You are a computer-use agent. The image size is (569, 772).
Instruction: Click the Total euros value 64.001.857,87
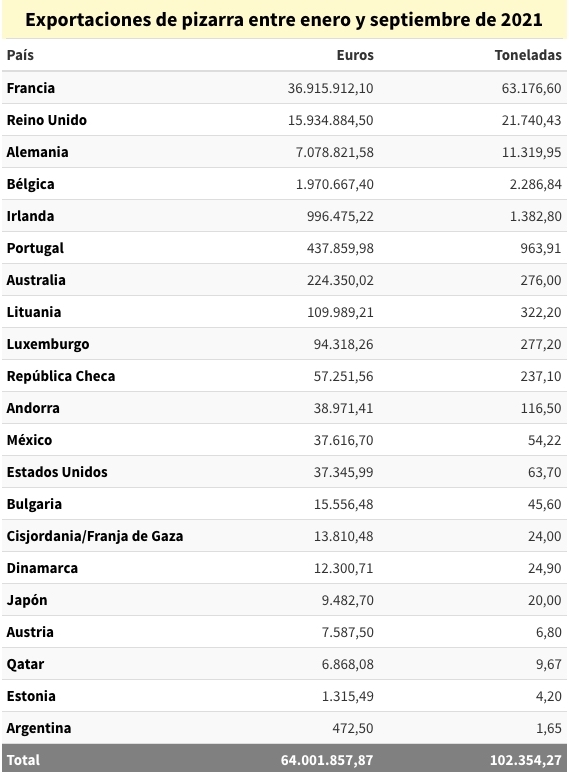pyautogui.click(x=327, y=760)
